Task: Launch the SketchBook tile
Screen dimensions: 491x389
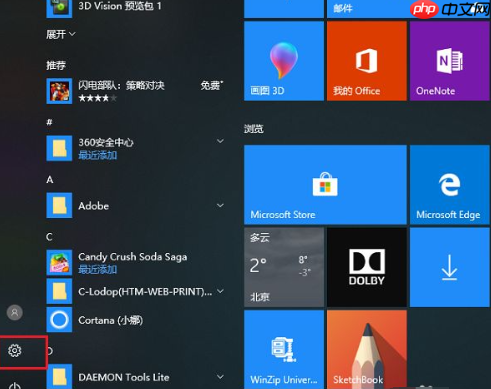Action: [x=367, y=350]
